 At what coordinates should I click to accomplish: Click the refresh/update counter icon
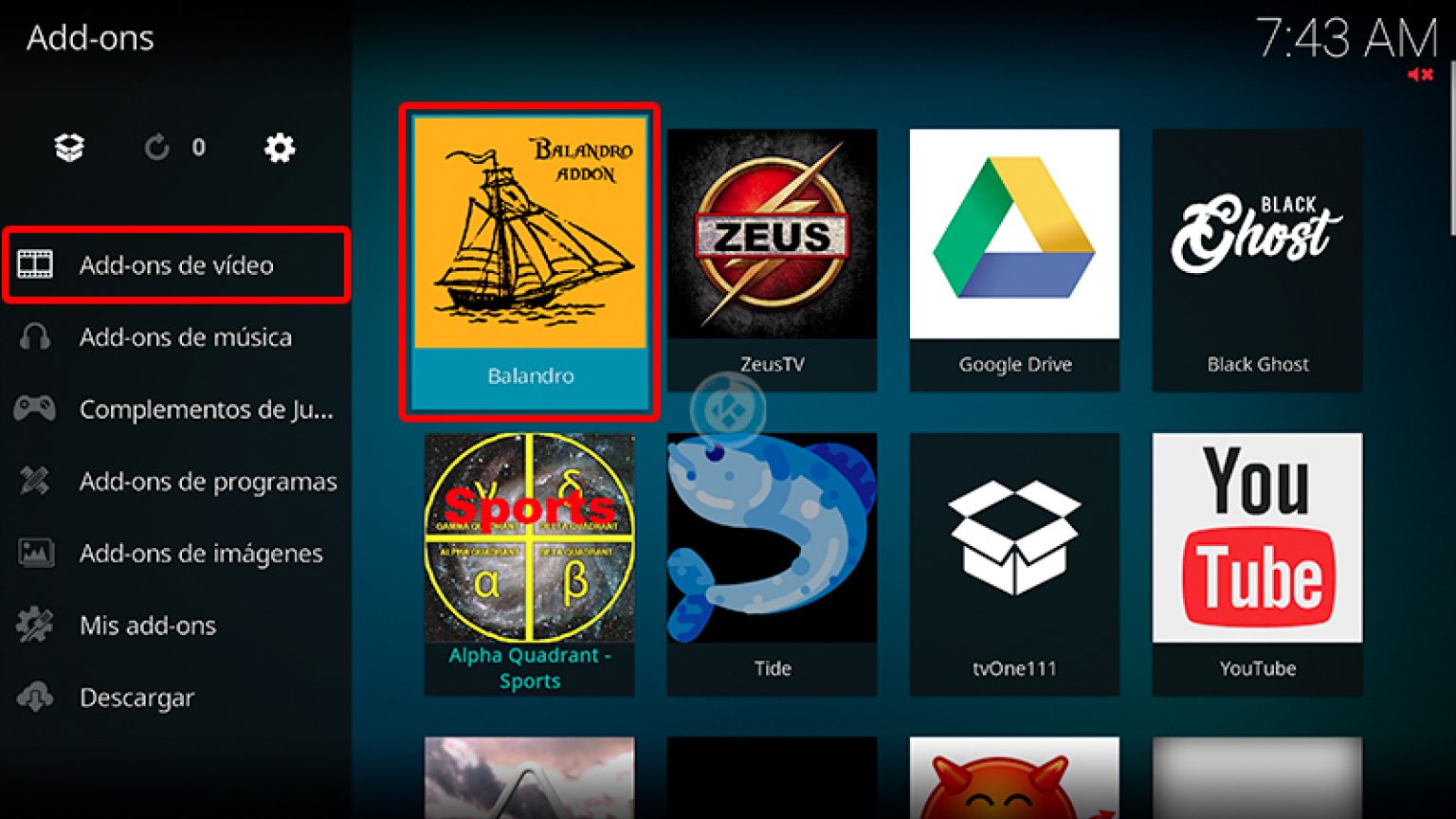[156, 148]
